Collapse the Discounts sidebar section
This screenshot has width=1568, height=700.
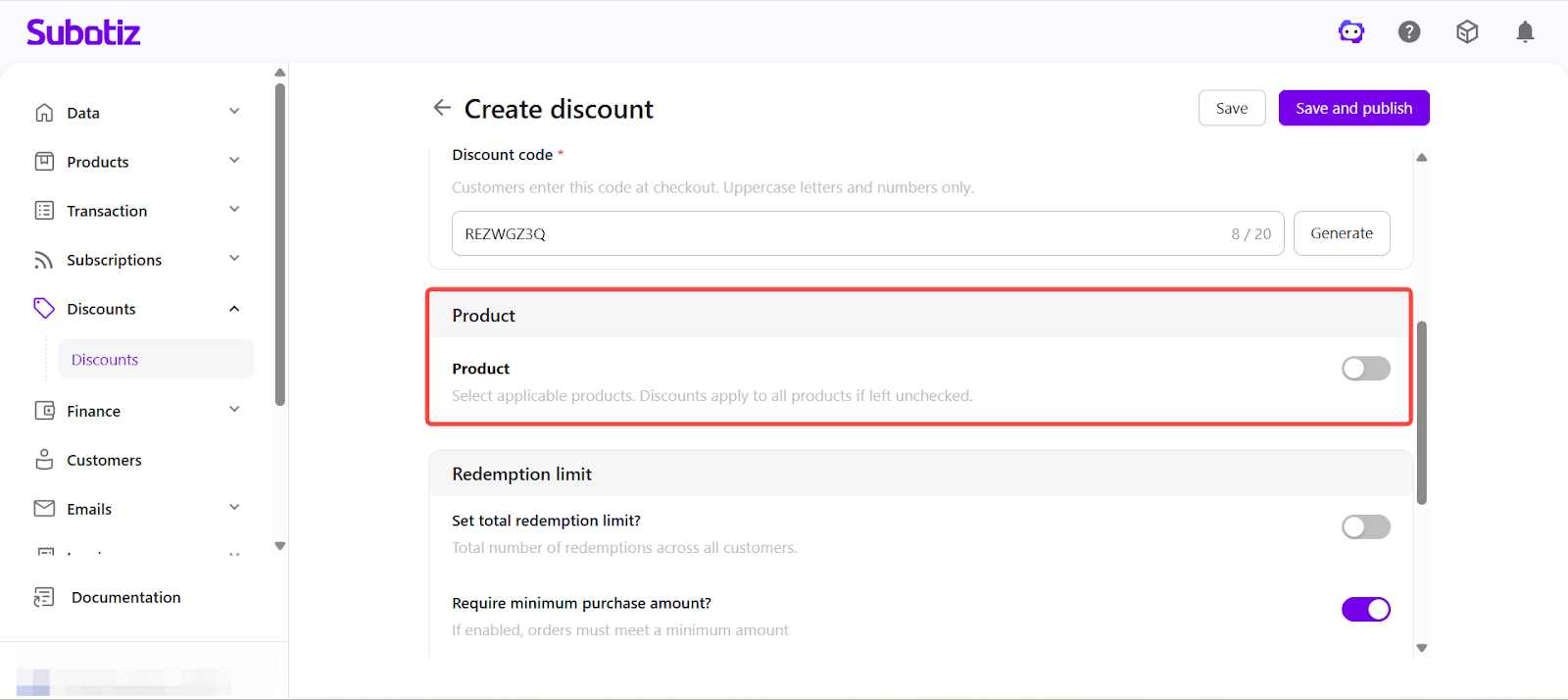(x=234, y=309)
